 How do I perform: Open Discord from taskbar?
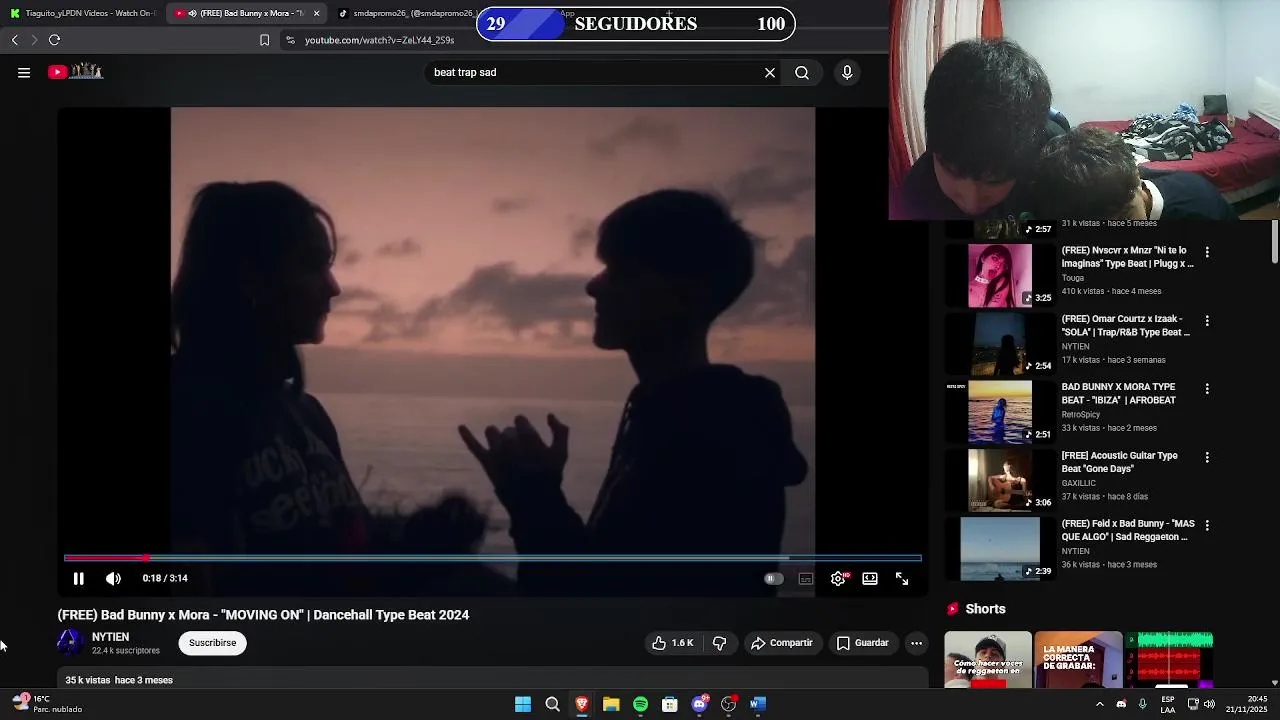(x=700, y=704)
